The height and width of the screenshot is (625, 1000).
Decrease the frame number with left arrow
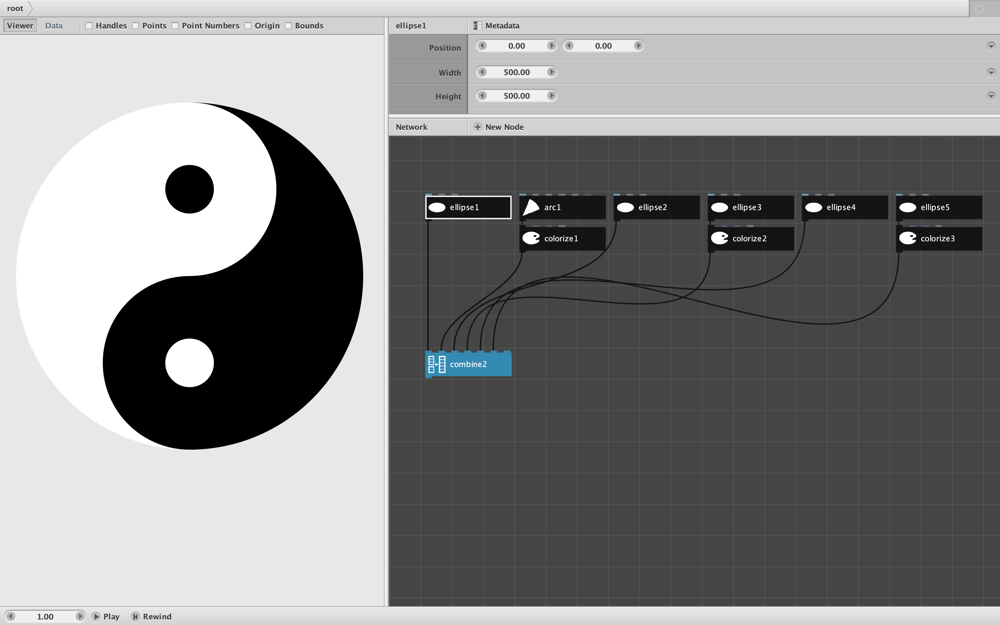tap(10, 617)
